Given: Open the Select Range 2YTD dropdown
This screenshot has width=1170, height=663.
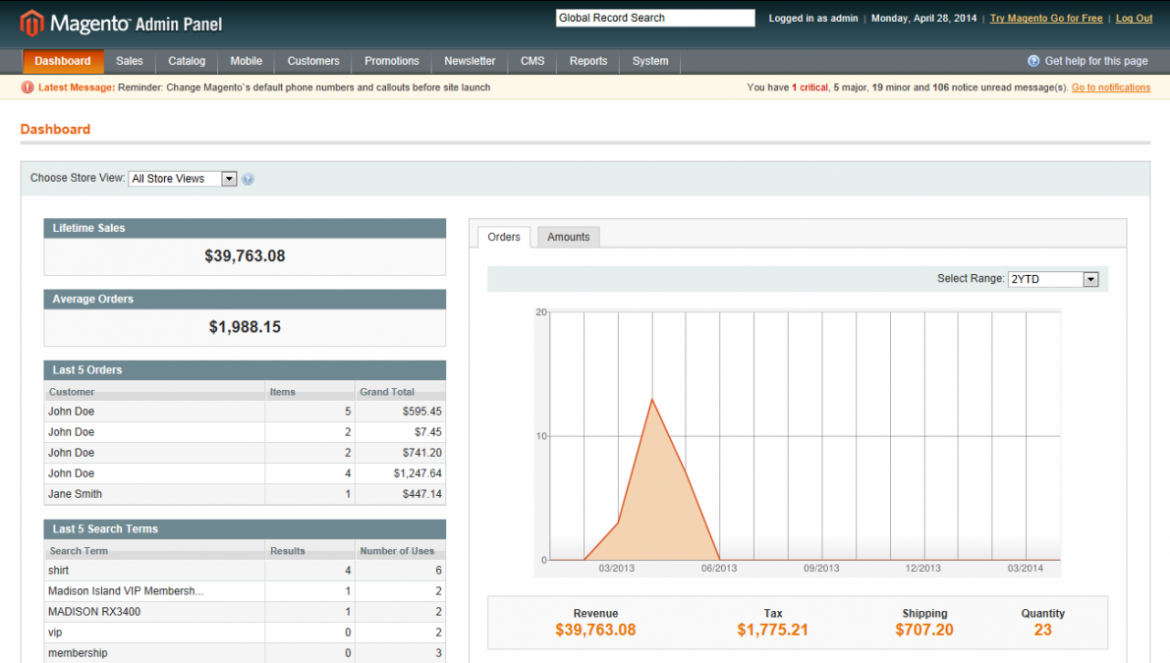Looking at the screenshot, I should tap(1053, 279).
